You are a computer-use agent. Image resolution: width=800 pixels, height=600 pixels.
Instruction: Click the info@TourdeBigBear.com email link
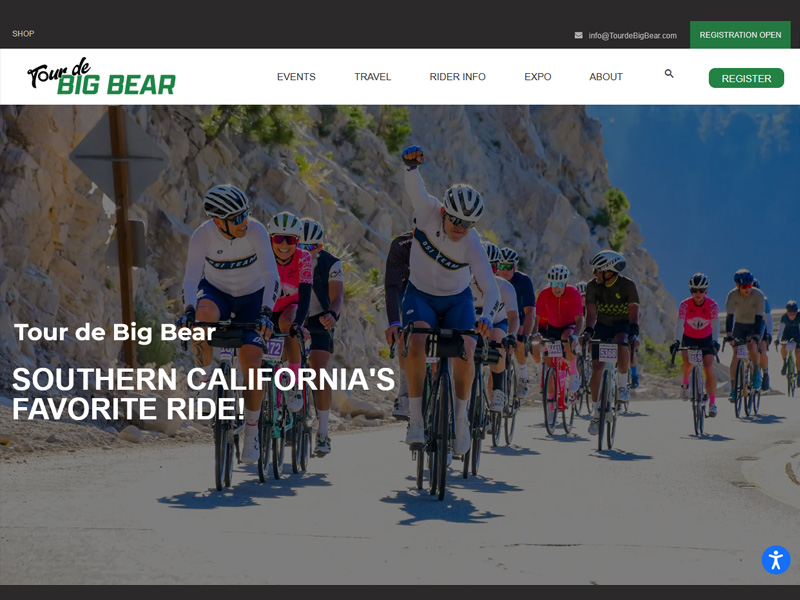632,35
